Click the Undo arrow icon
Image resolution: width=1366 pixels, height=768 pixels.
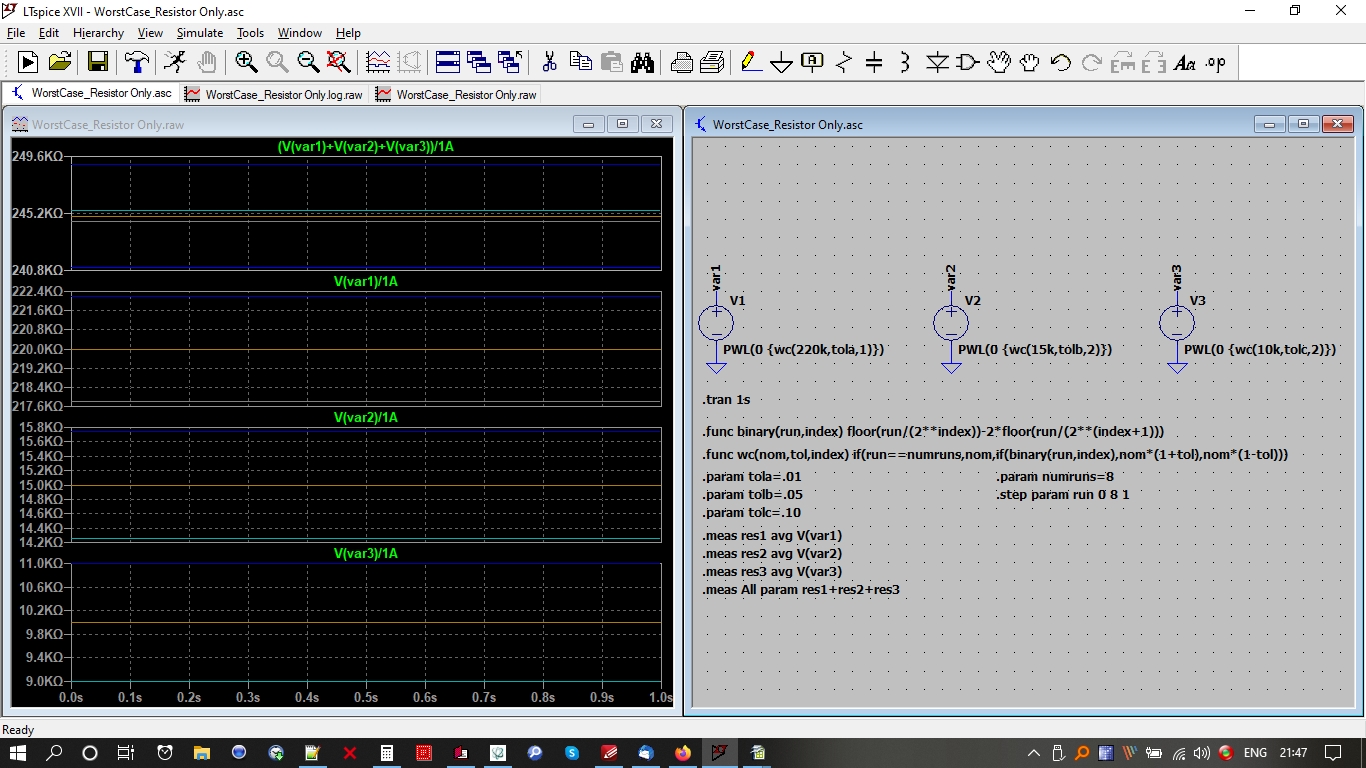(x=1061, y=63)
